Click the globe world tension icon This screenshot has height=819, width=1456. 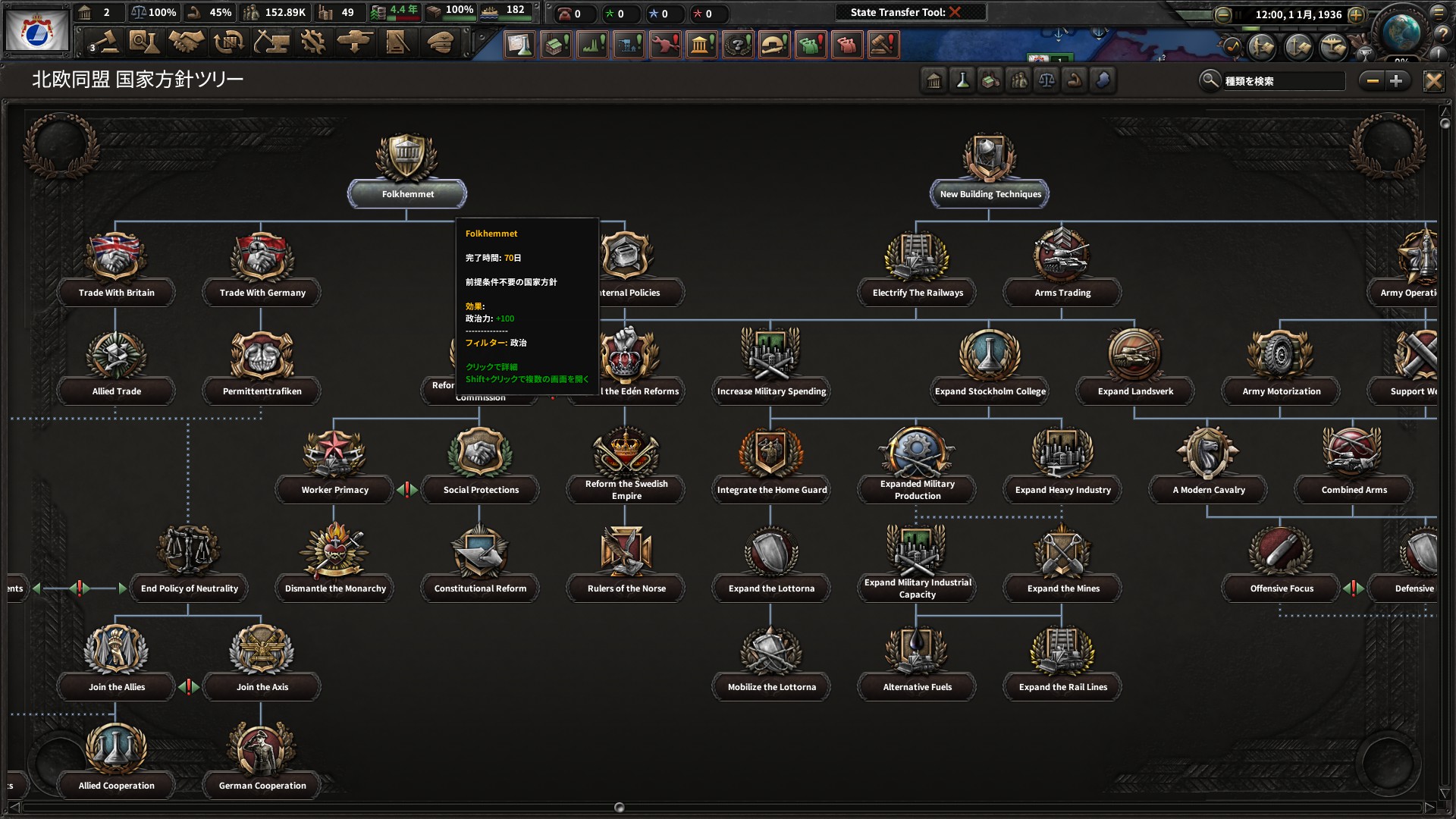tap(1401, 32)
